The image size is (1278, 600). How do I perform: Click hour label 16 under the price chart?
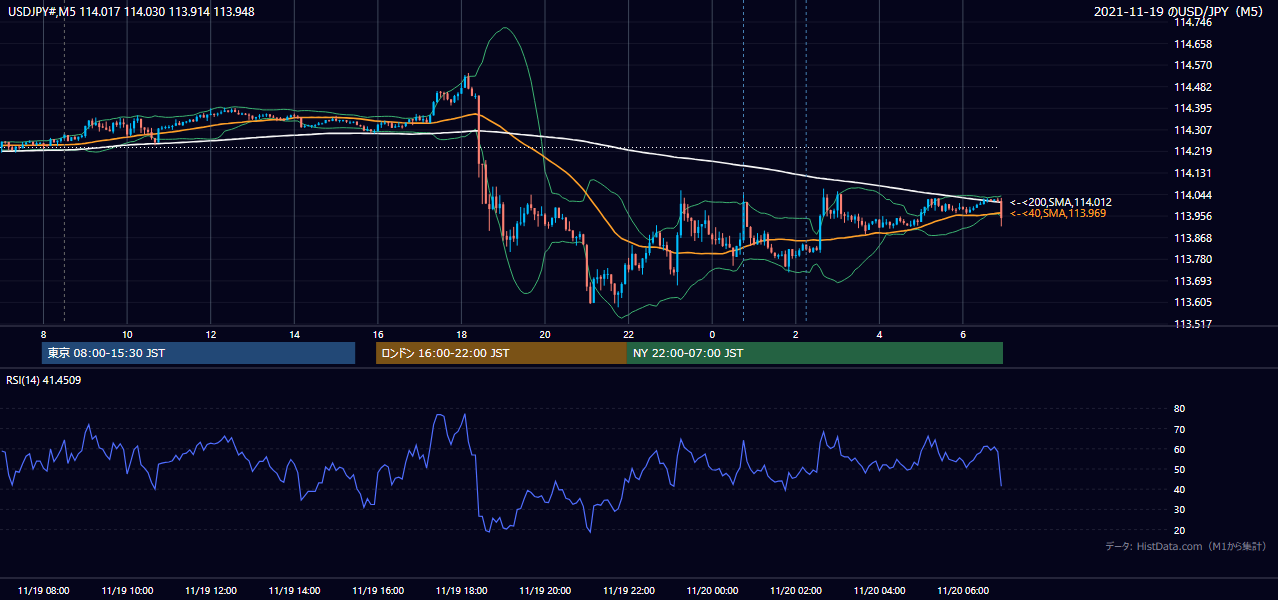[x=378, y=334]
